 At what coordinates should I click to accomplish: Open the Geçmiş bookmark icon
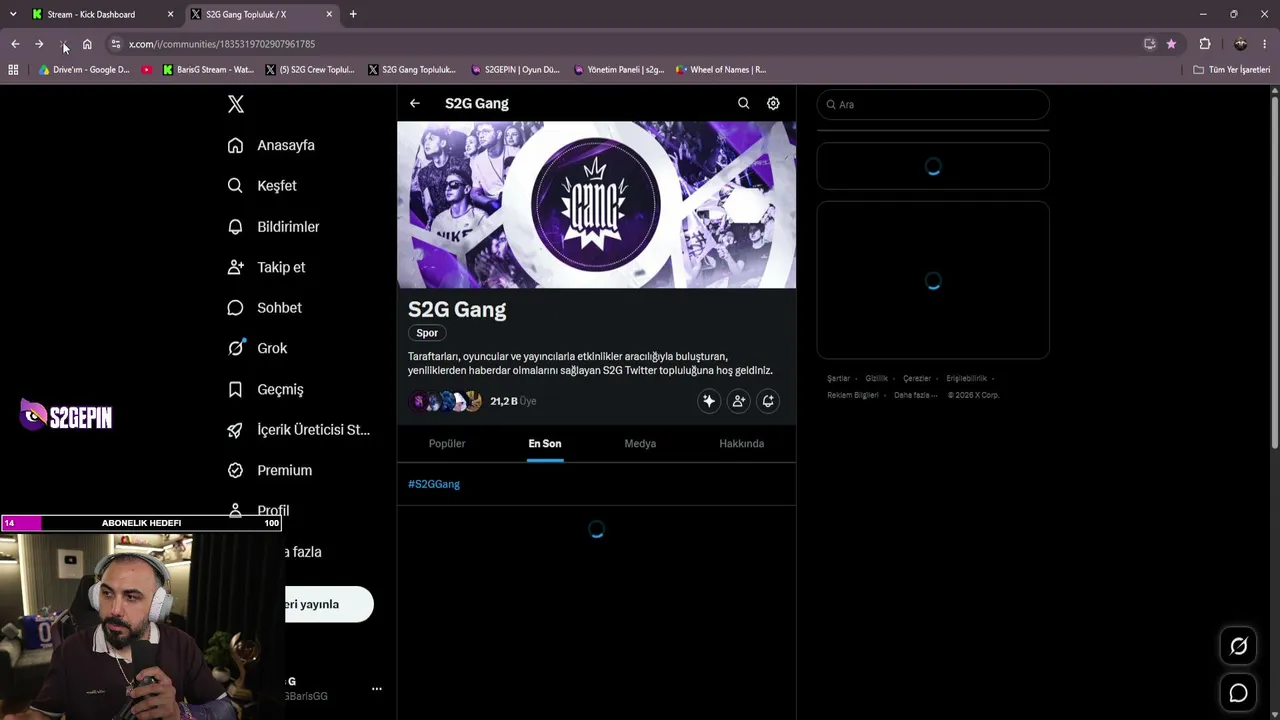(x=235, y=389)
